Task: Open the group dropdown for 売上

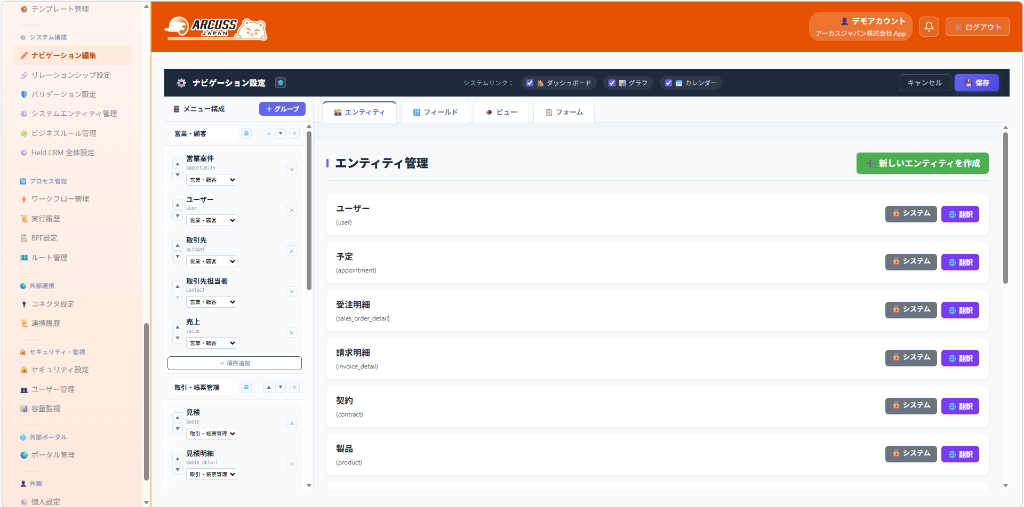Action: (212, 343)
